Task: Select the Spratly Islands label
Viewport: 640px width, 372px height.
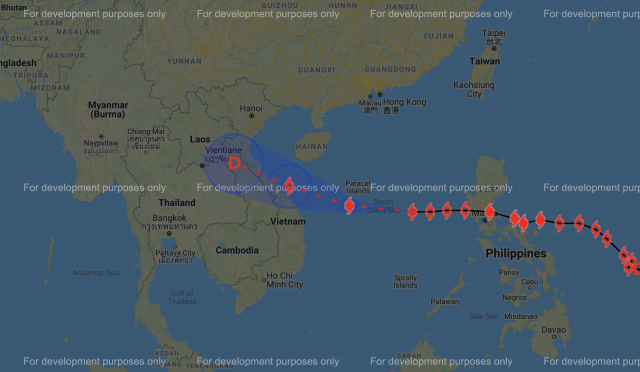Action: click(x=405, y=281)
